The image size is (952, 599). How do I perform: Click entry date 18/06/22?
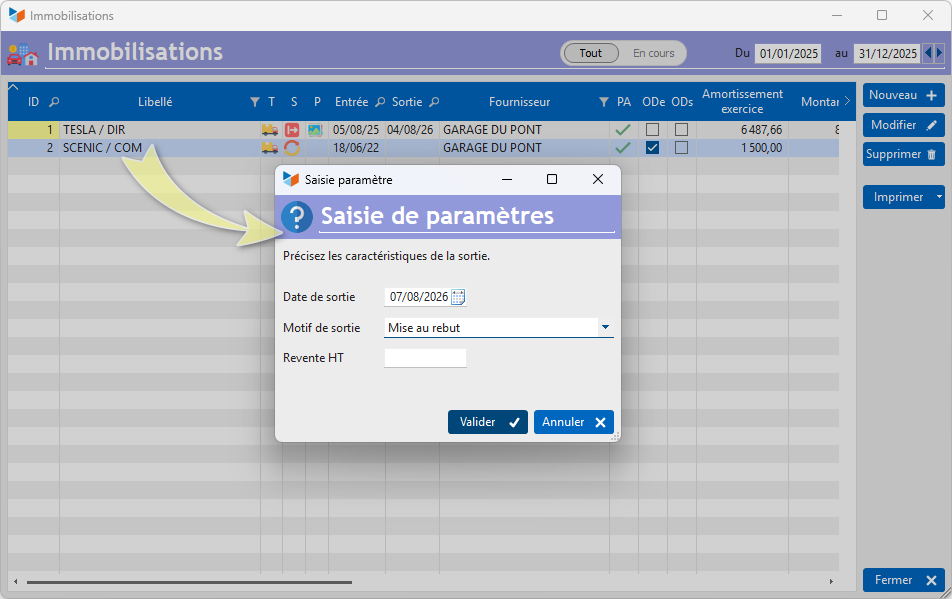pyautogui.click(x=356, y=147)
